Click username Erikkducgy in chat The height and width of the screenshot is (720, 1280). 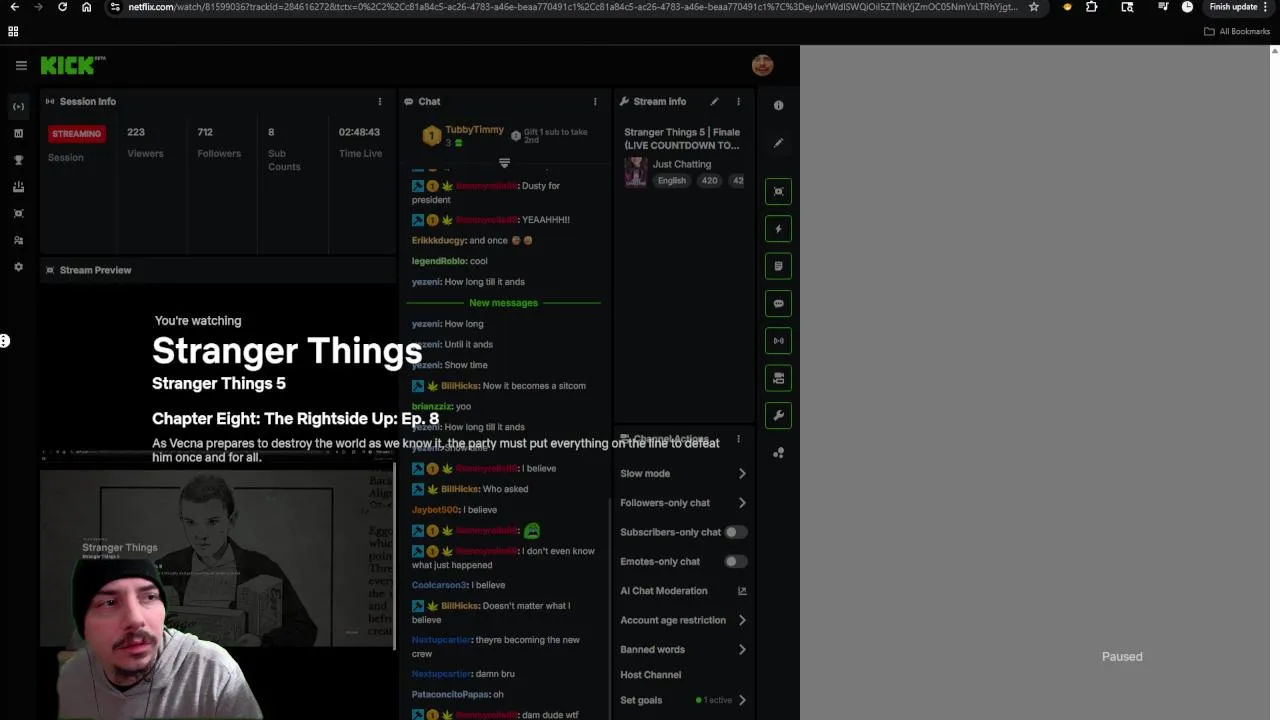tap(439, 241)
